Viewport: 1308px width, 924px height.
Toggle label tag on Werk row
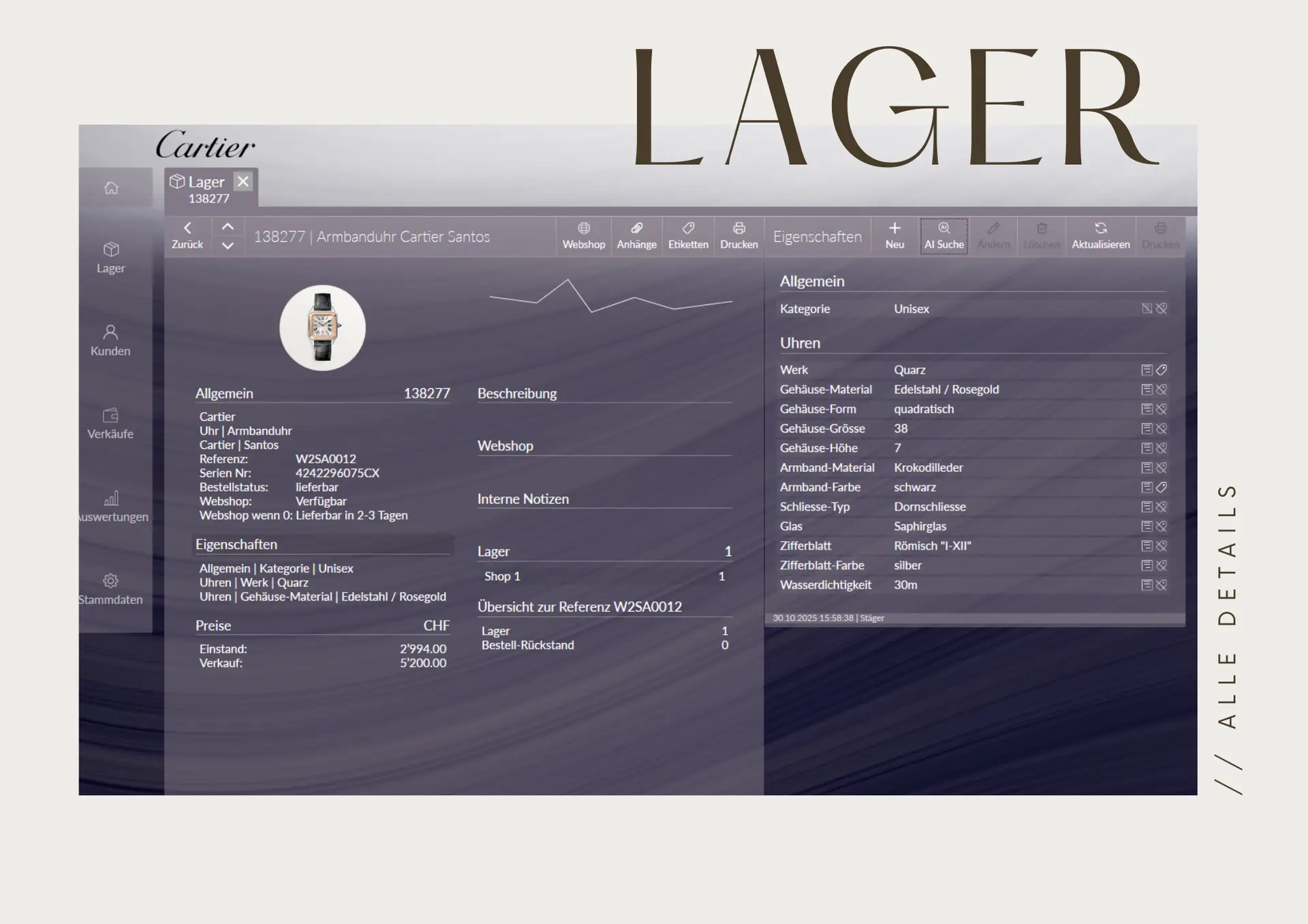click(1162, 370)
